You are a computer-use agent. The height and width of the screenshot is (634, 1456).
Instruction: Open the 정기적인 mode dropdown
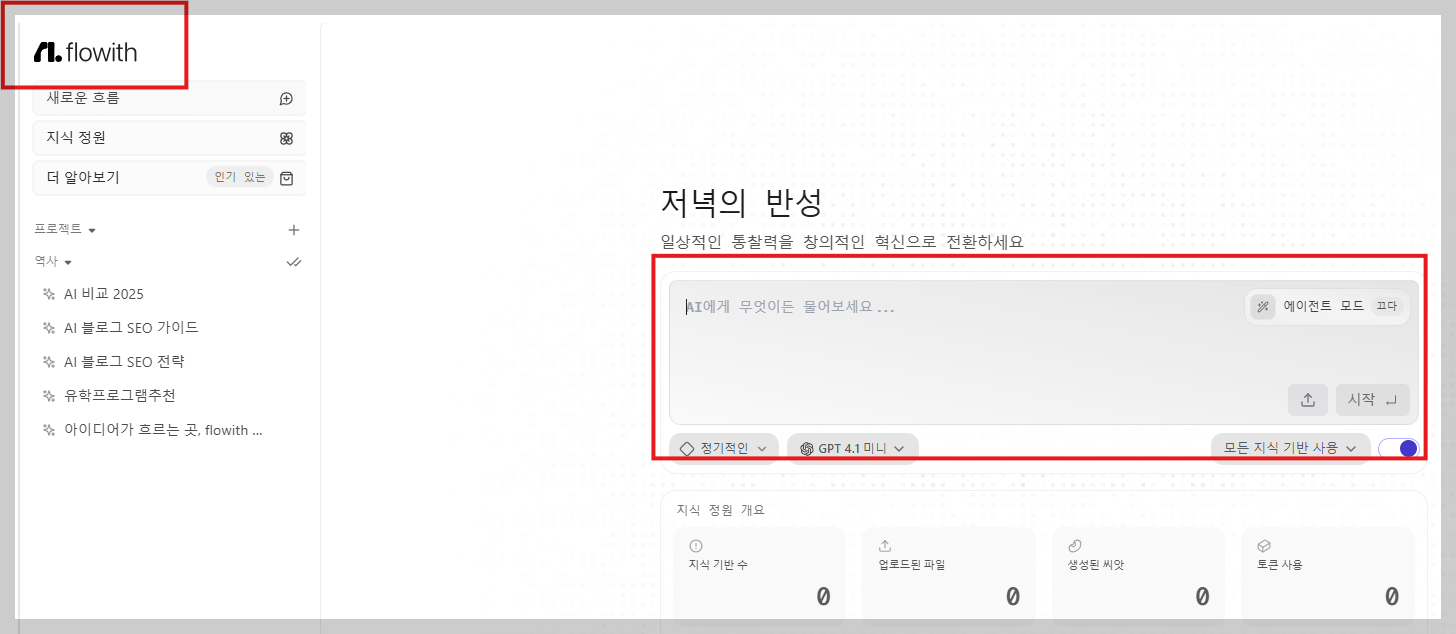coord(723,447)
